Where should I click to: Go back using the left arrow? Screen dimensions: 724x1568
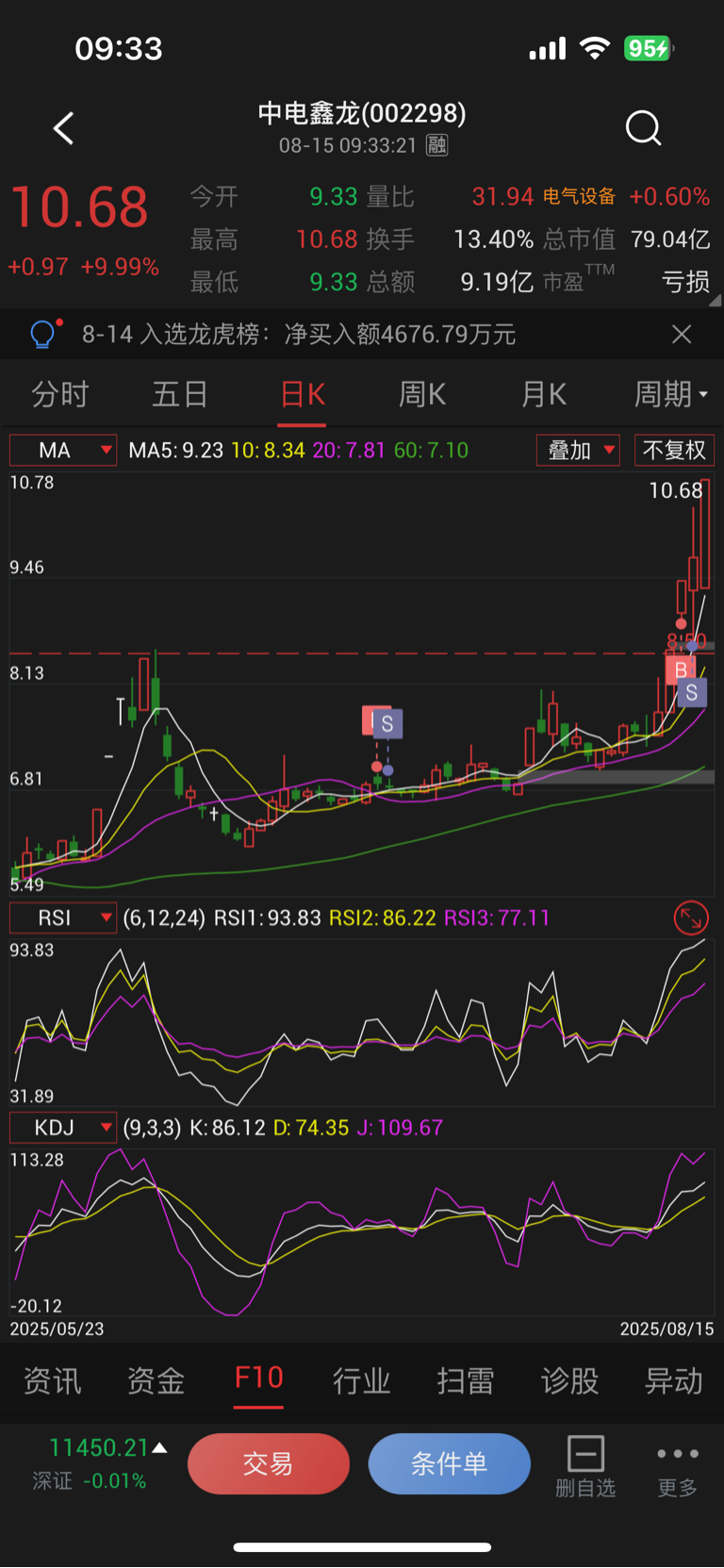coord(63,128)
